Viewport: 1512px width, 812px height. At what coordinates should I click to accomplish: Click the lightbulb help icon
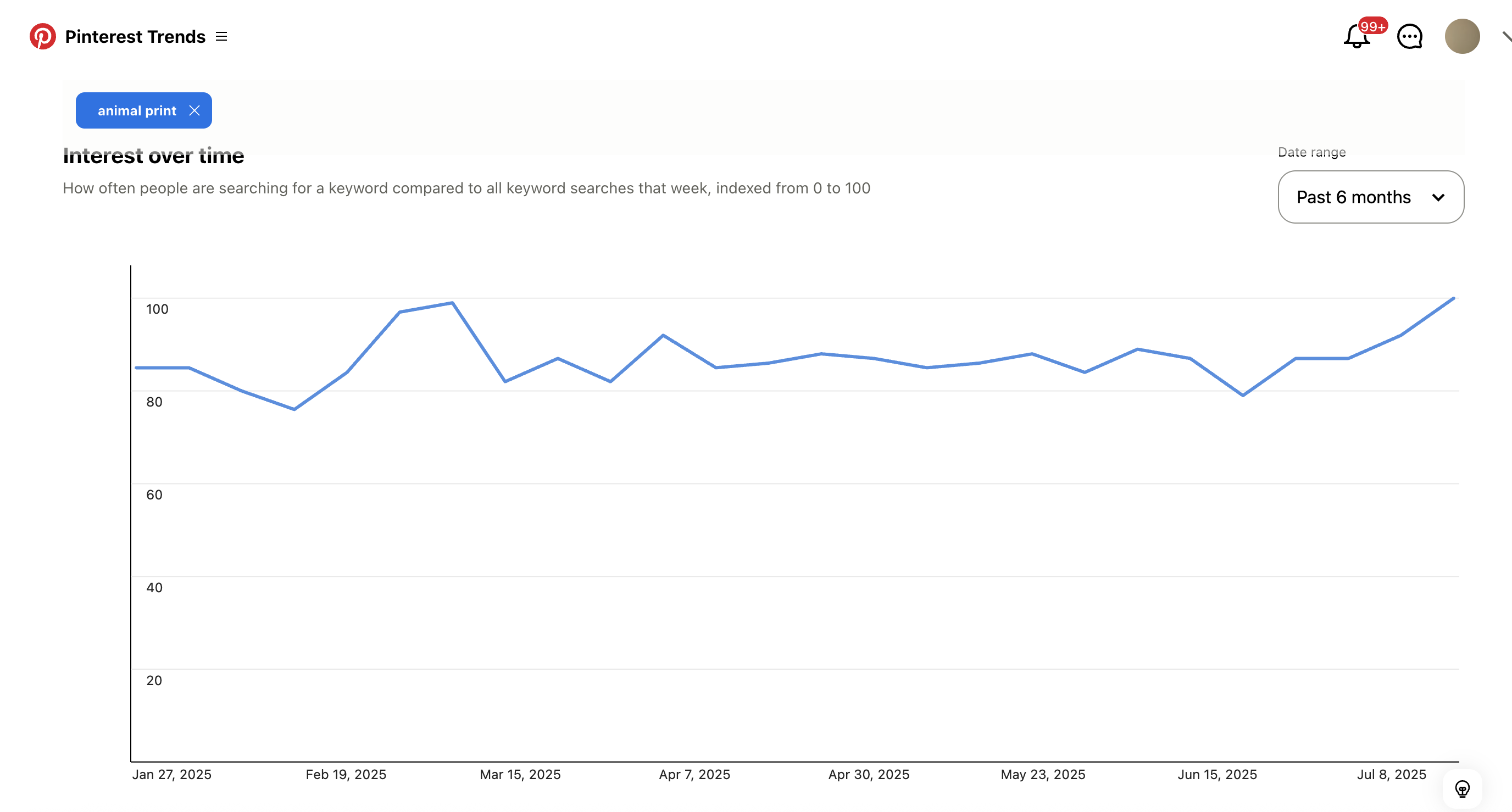[1462, 788]
